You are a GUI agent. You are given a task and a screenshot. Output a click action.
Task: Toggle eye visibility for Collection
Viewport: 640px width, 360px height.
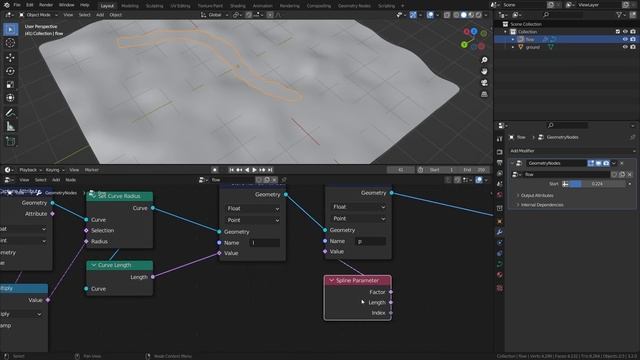click(x=625, y=31)
